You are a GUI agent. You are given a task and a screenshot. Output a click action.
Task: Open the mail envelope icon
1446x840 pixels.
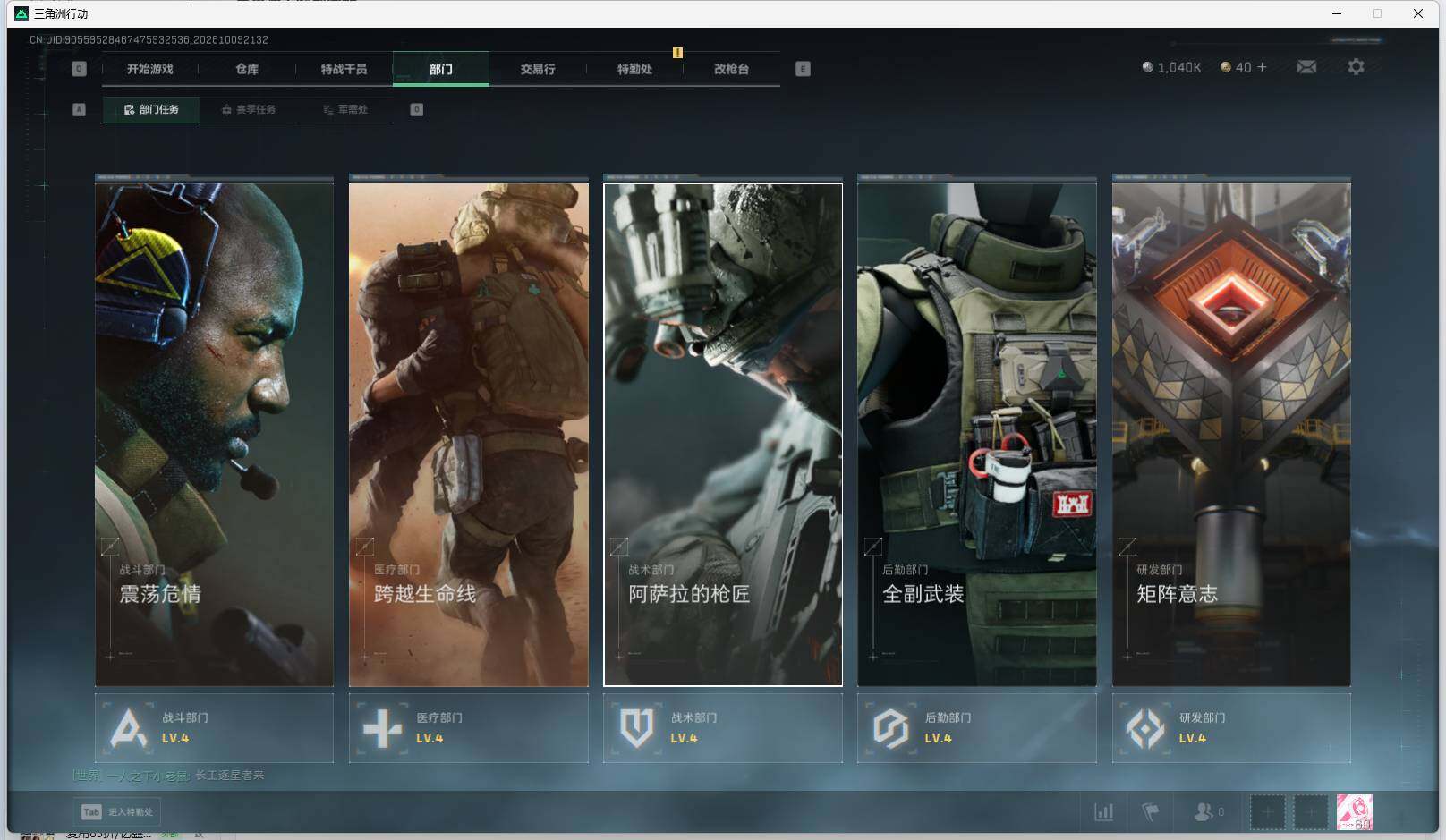coord(1306,67)
